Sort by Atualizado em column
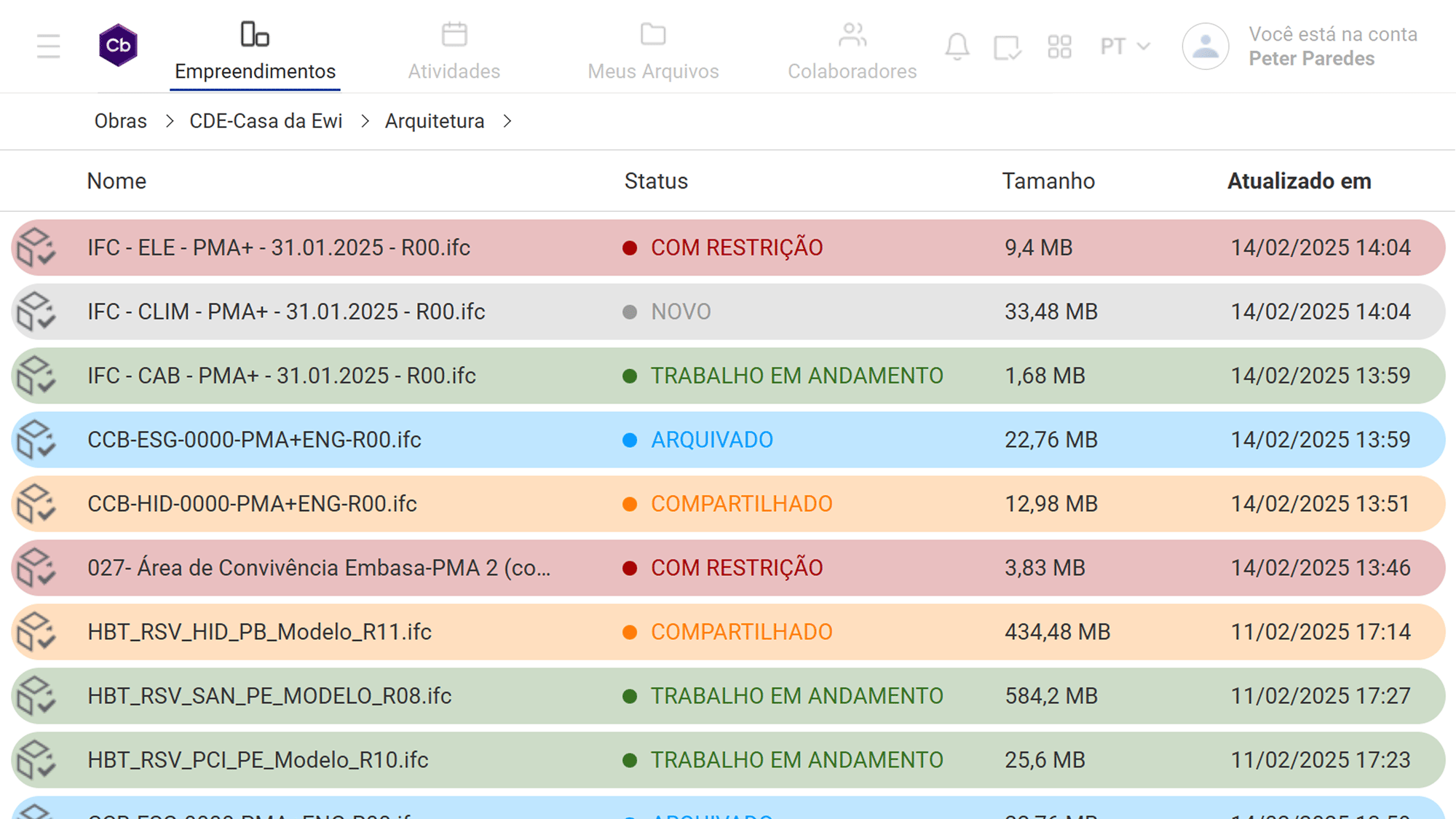Viewport: 1456px width, 819px height. click(1299, 181)
